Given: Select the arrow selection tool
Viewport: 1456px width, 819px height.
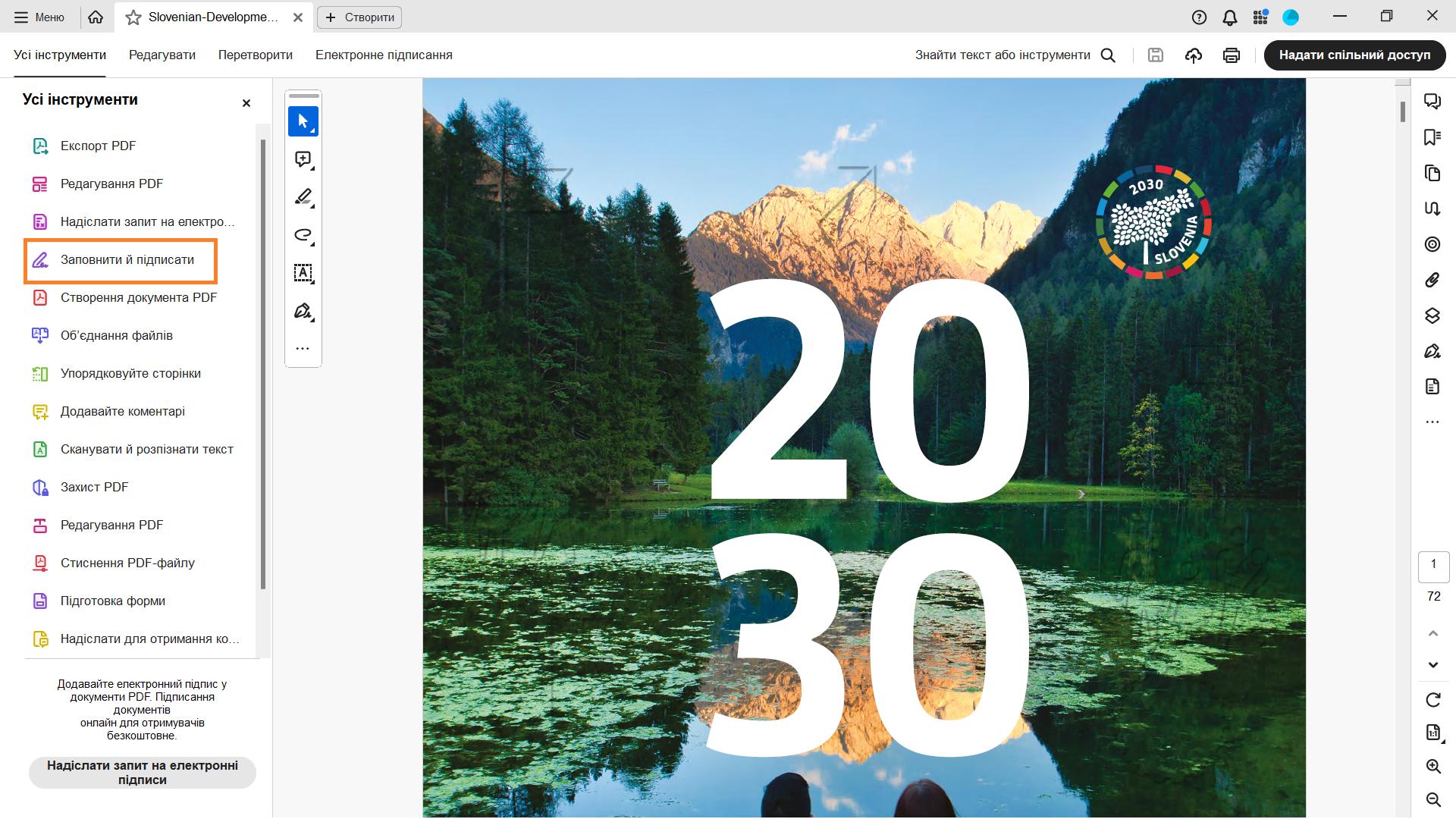Looking at the screenshot, I should [303, 121].
